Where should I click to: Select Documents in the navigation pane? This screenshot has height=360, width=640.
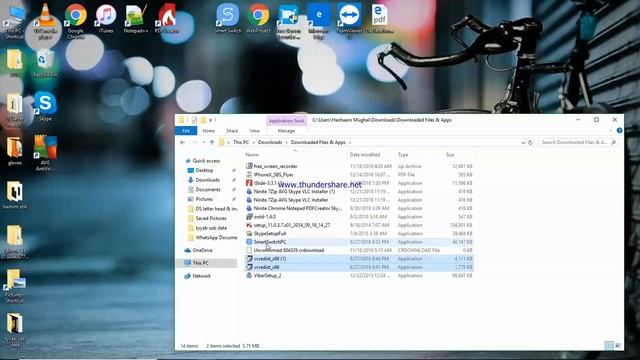coord(208,190)
